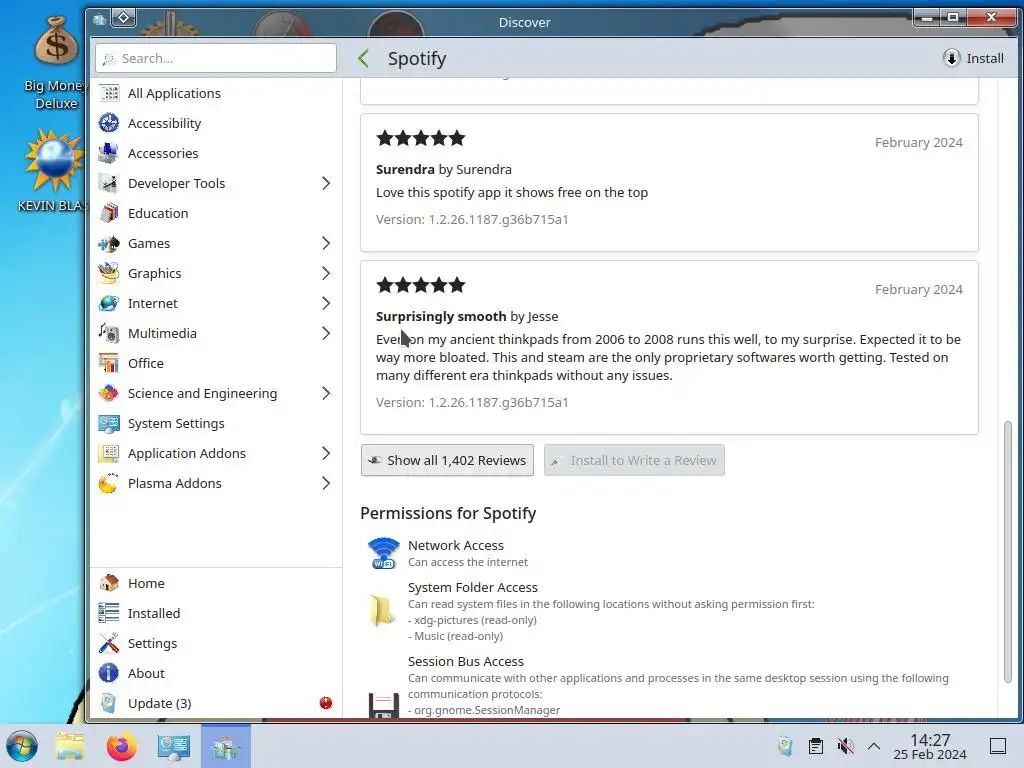
Task: Click the About info icon
Action: click(109, 673)
